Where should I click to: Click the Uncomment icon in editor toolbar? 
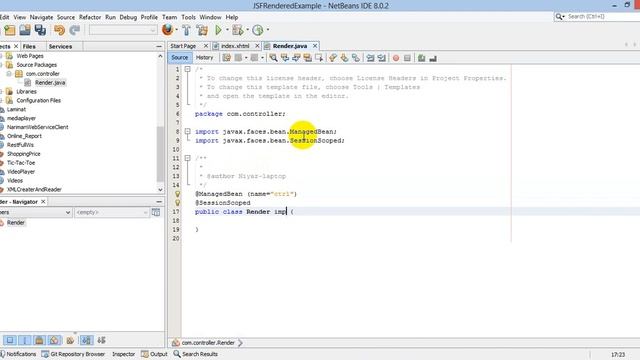click(433, 58)
